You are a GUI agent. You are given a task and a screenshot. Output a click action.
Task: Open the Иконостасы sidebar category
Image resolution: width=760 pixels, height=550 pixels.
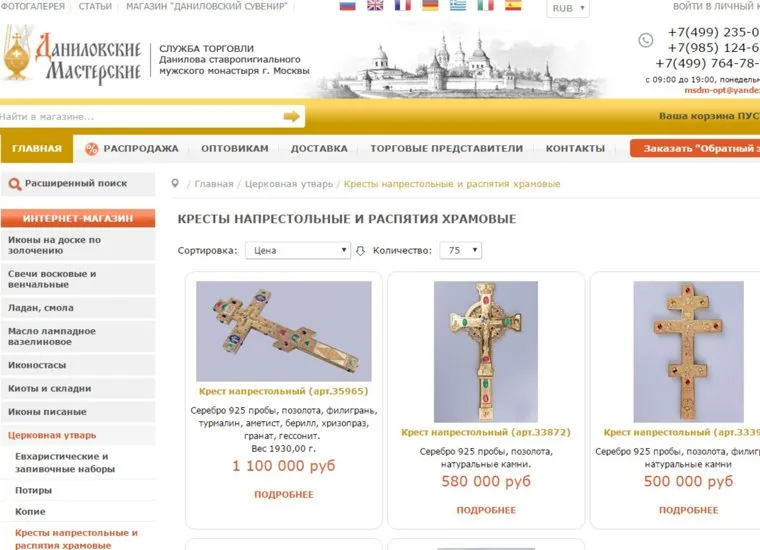pyautogui.click(x=78, y=365)
